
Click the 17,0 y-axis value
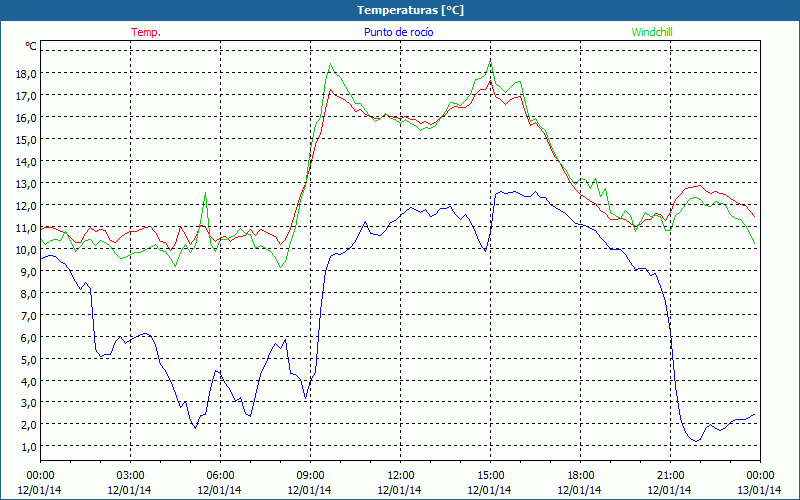coord(27,96)
